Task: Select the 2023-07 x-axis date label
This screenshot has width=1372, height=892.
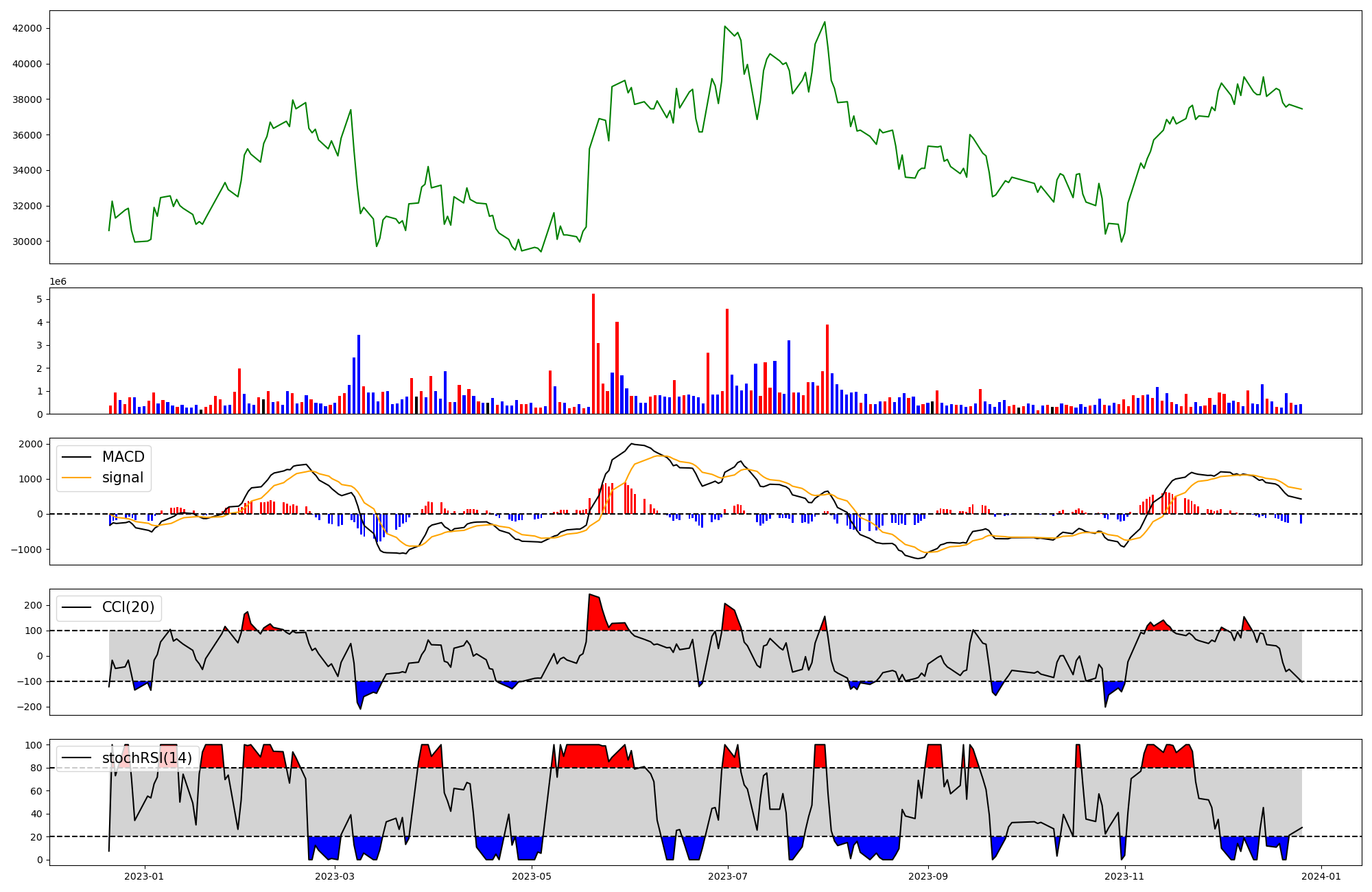Action: 727,876
